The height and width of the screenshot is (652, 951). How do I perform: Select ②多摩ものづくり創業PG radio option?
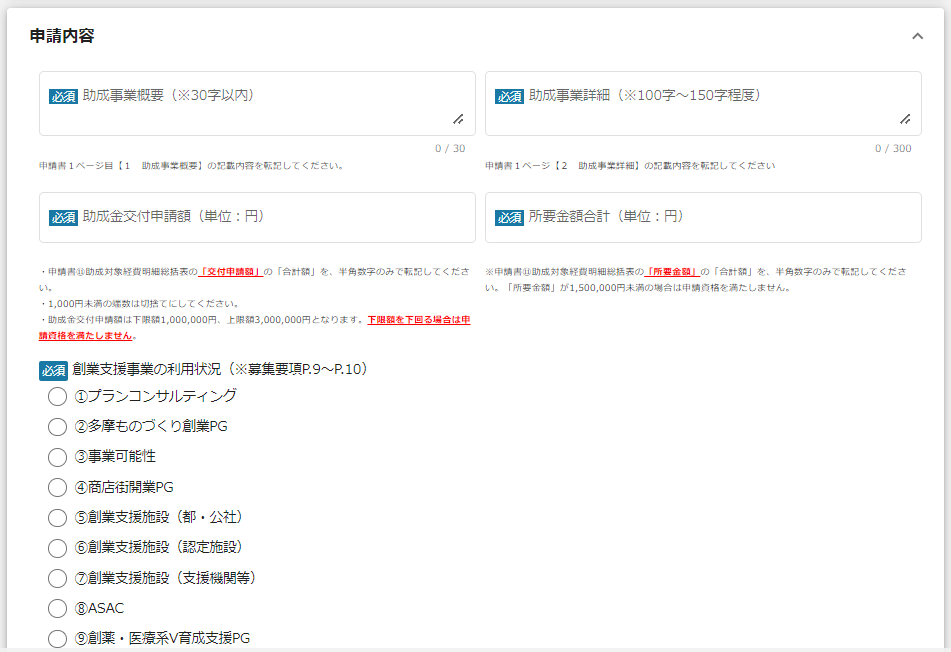click(x=58, y=427)
